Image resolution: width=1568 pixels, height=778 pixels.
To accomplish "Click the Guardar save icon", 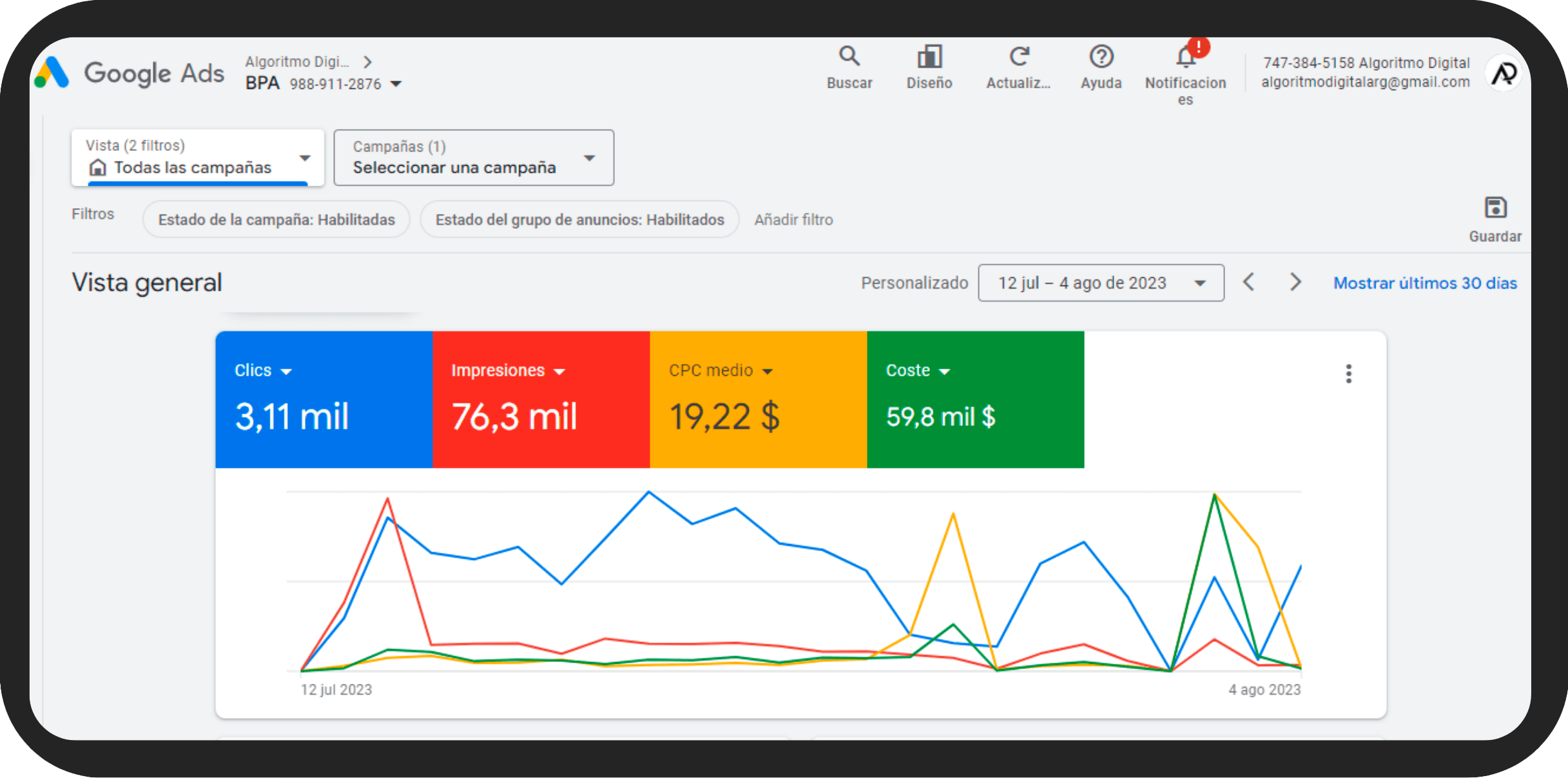I will click(1495, 210).
